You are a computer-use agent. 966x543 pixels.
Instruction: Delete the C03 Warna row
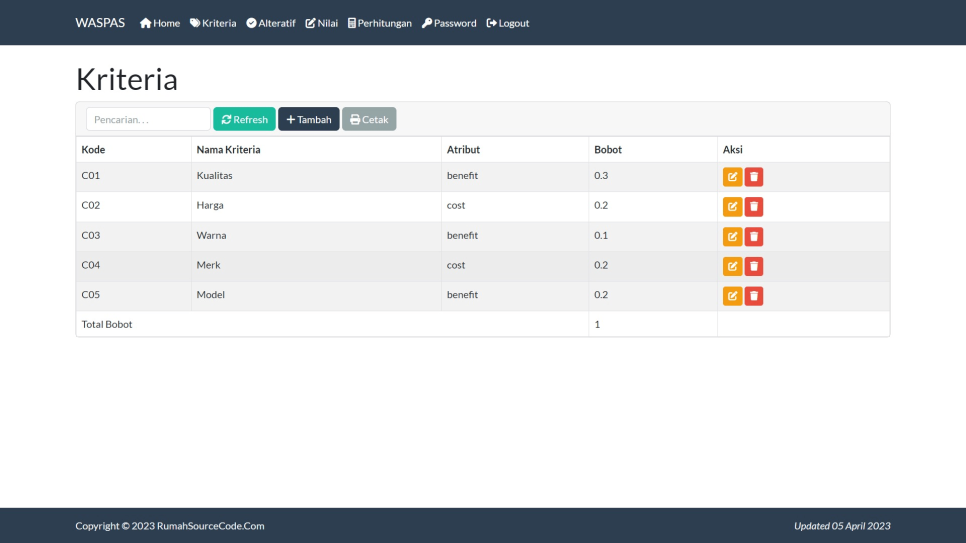[x=754, y=237]
